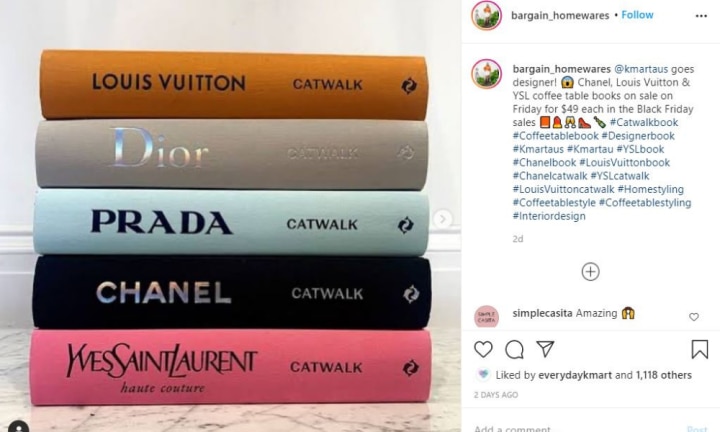720x432 pixels.
Task: Click the Add a comment field
Action: 577,428
